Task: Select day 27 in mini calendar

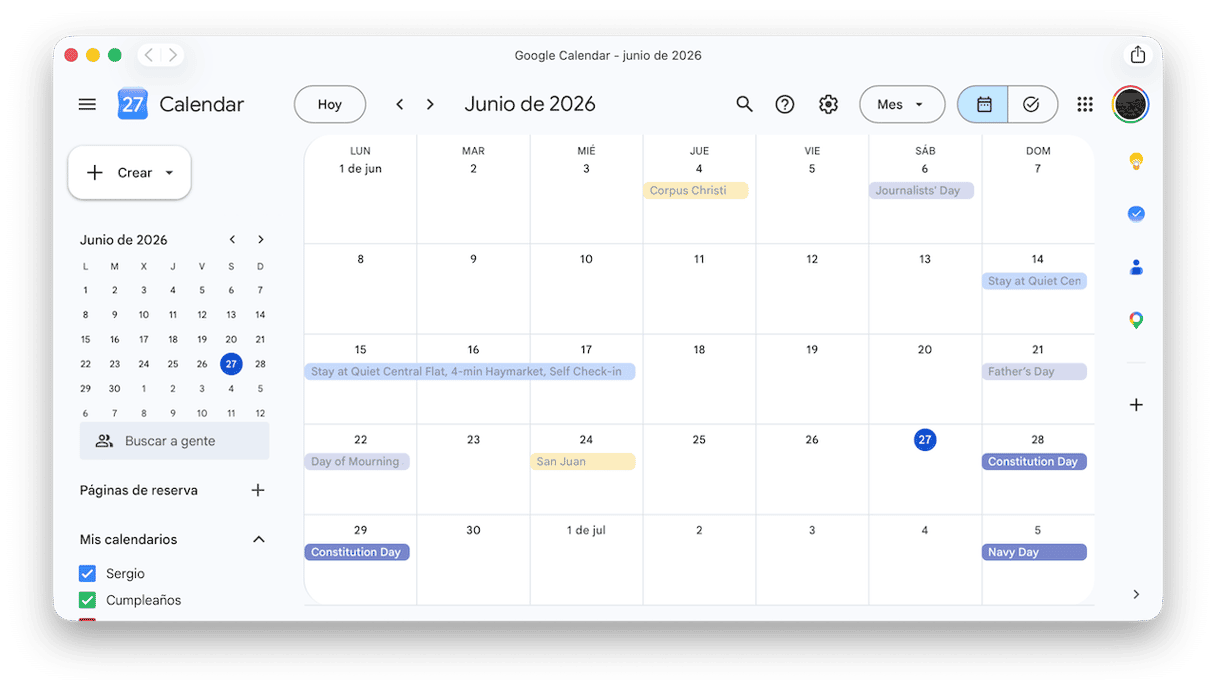Action: click(x=231, y=364)
